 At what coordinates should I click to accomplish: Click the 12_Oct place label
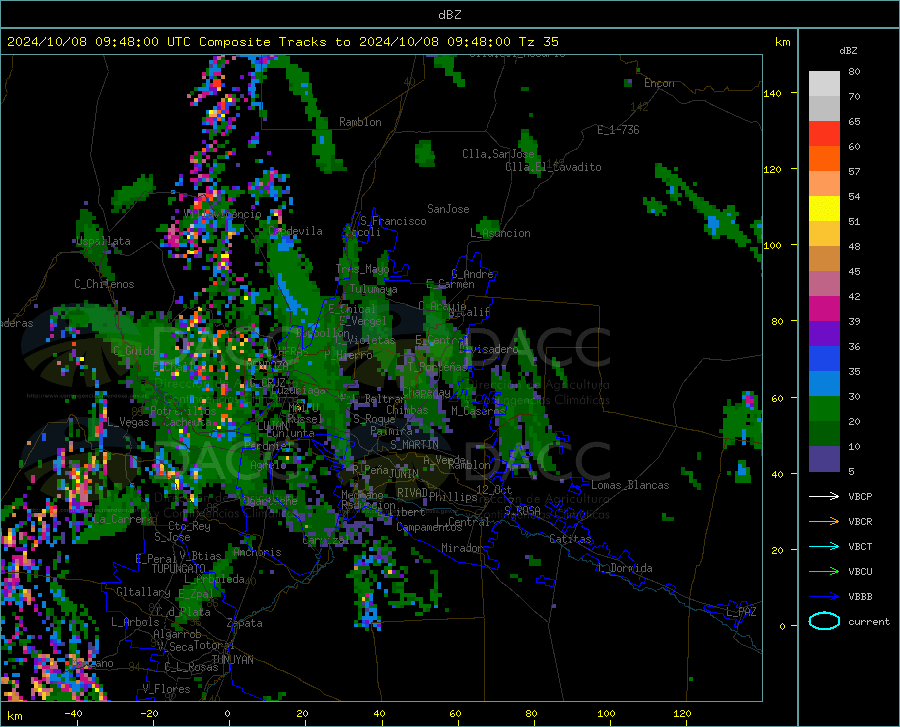coord(494,489)
